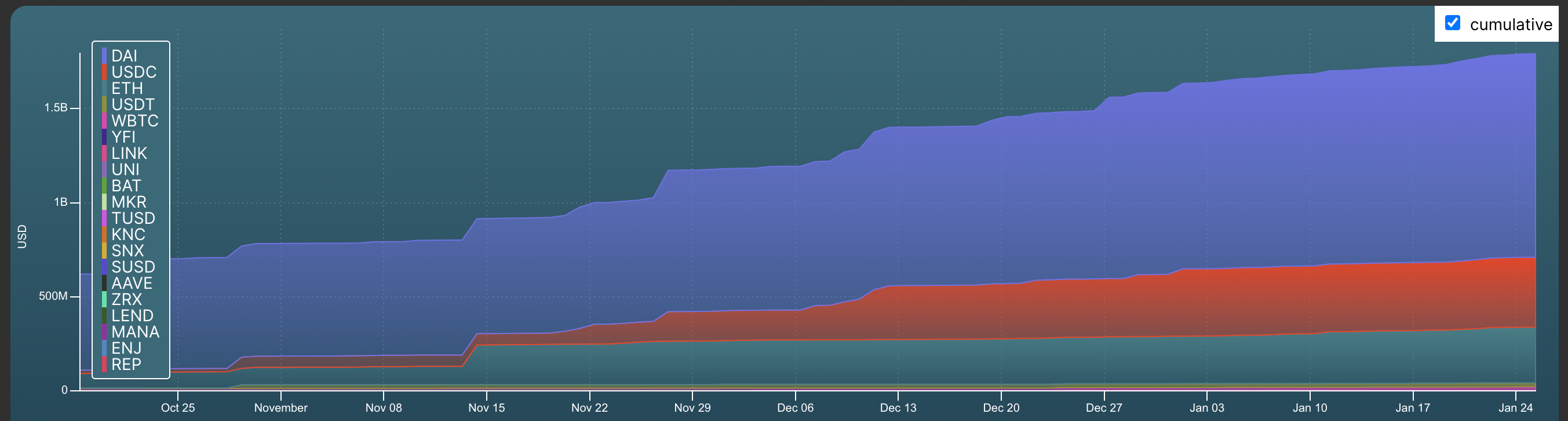Uncheck the cumulative checkbox
Viewport: 1568px width, 421px height.
[1452, 23]
